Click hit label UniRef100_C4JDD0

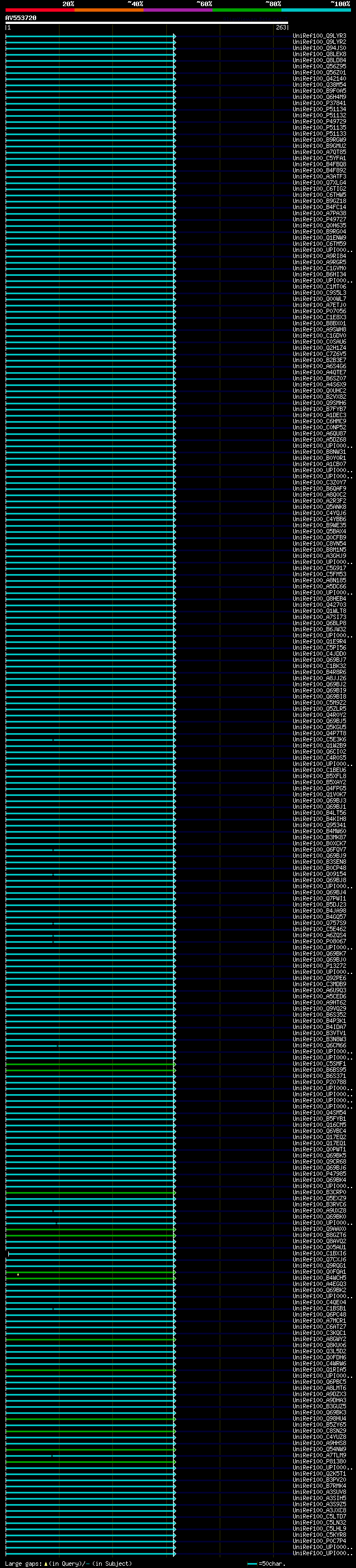click(319, 654)
